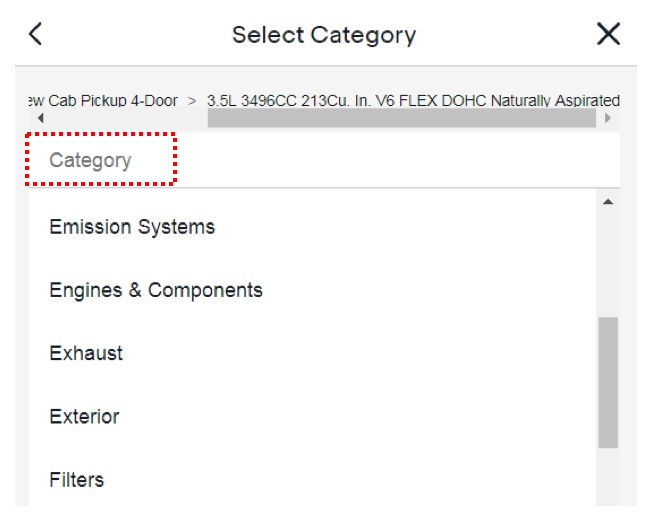Click the breadcrumb separator arrow
The image size is (660, 522).
pyautogui.click(x=192, y=101)
